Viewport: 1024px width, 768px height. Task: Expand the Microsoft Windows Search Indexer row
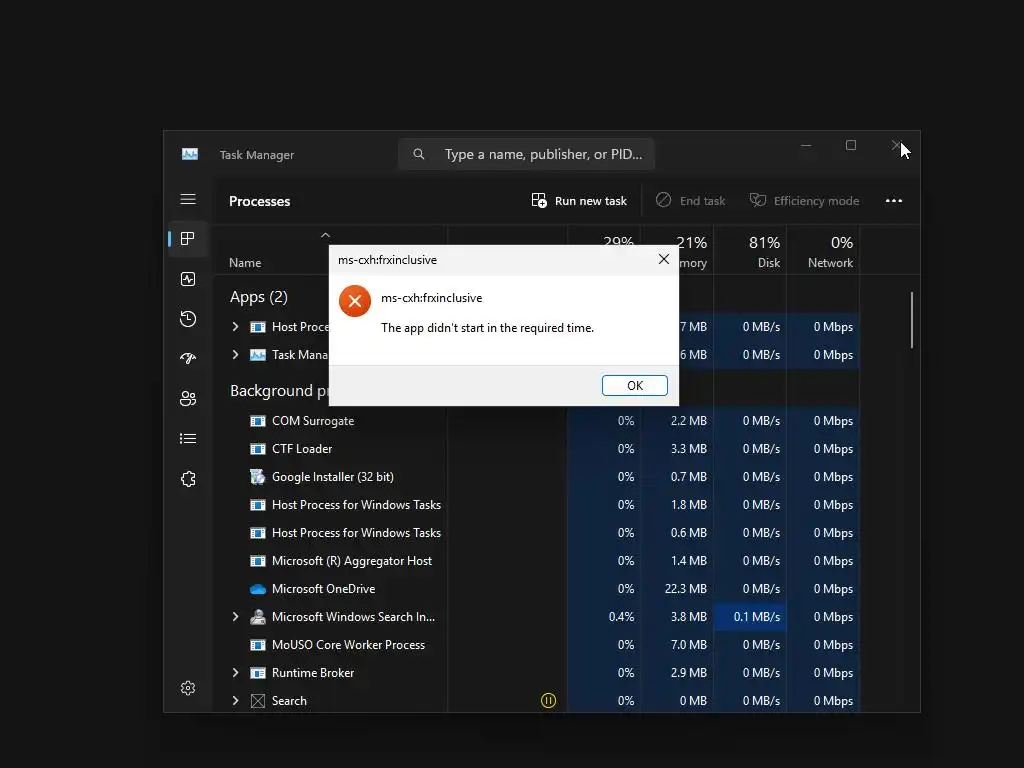coord(235,616)
